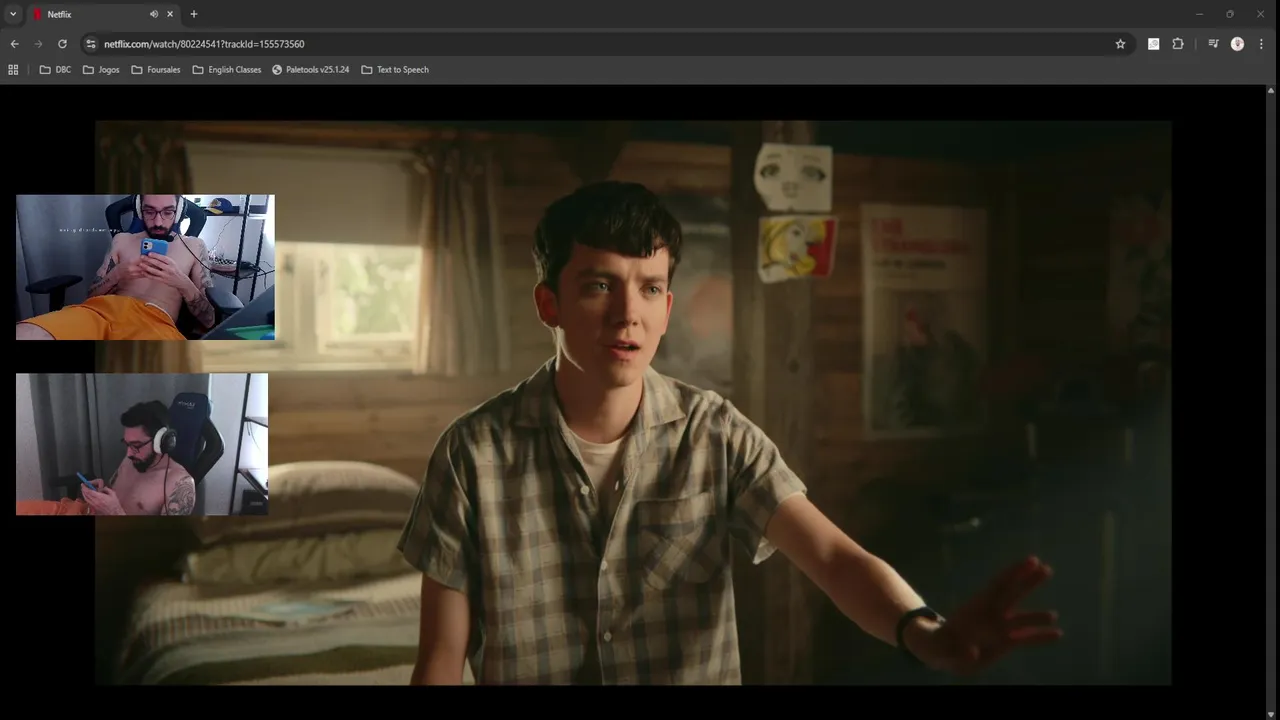Image resolution: width=1280 pixels, height=720 pixels.
Task: Open the Chrome three-dot menu
Action: pyautogui.click(x=1261, y=44)
